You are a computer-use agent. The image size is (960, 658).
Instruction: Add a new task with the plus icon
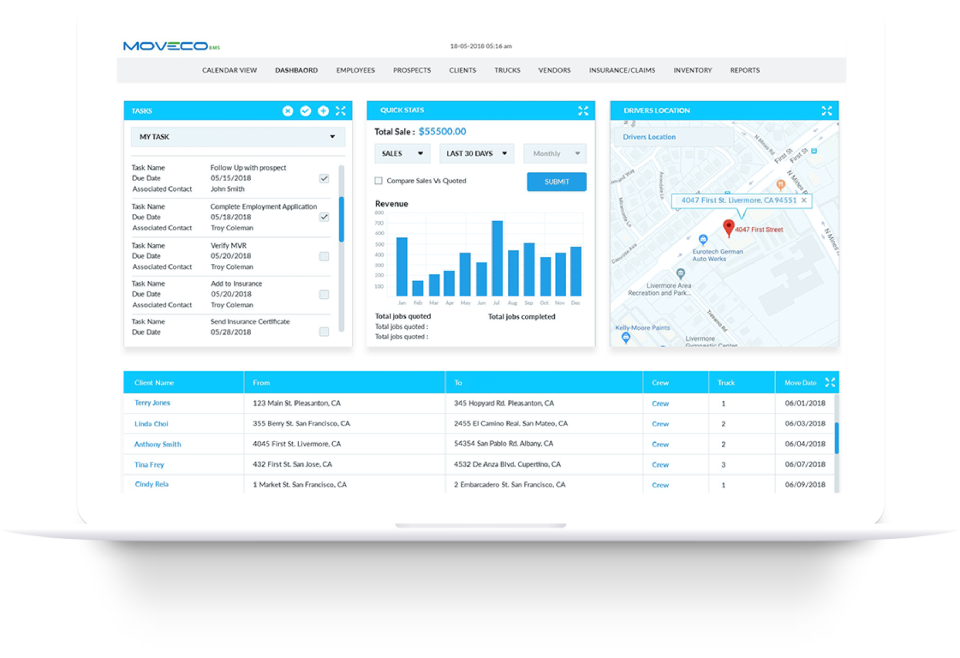pos(322,111)
